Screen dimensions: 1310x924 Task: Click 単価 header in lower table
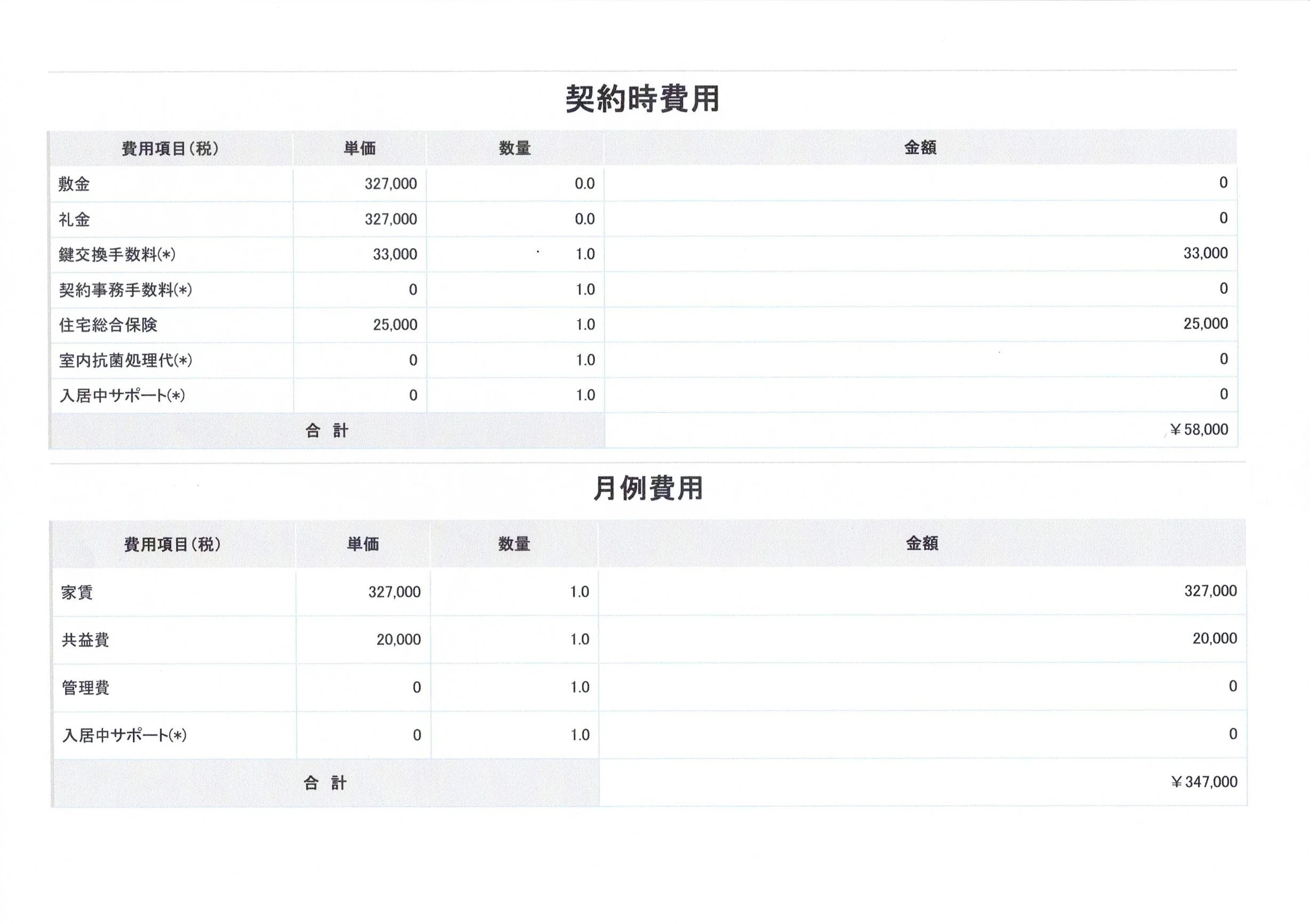click(362, 544)
